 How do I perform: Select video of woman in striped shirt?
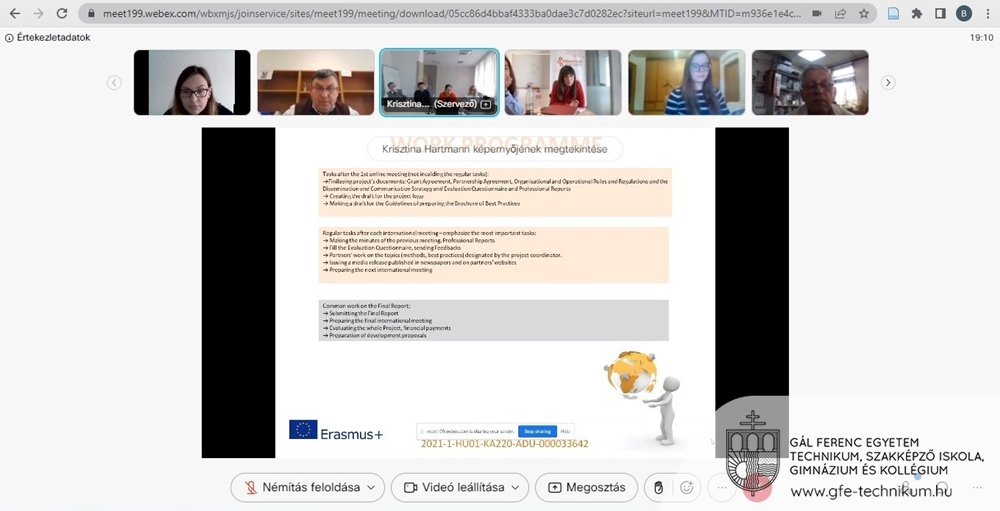coord(687,82)
